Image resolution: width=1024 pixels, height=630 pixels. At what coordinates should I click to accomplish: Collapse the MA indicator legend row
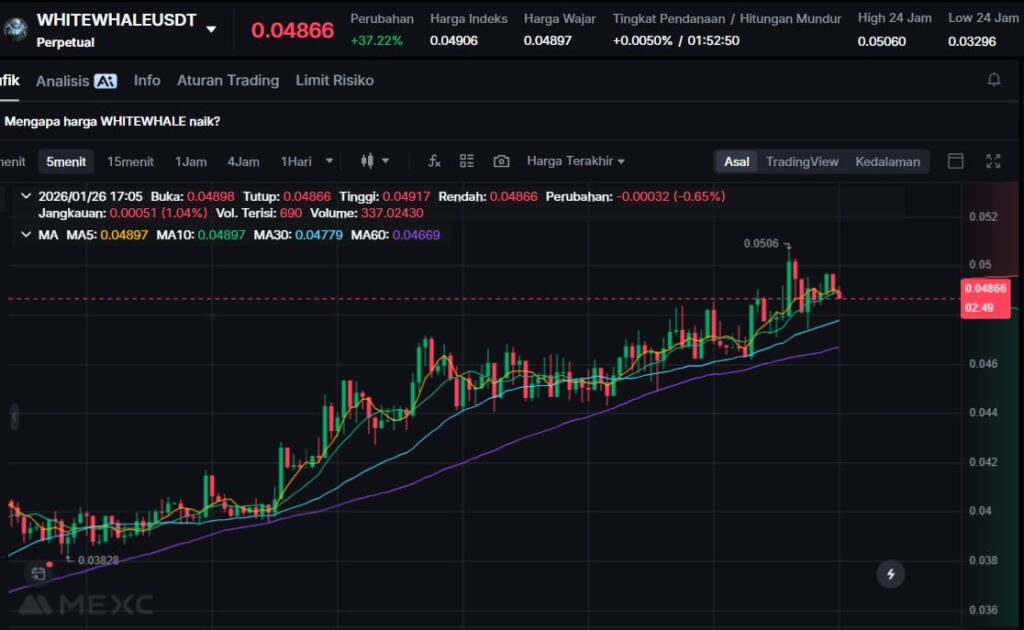(26, 235)
